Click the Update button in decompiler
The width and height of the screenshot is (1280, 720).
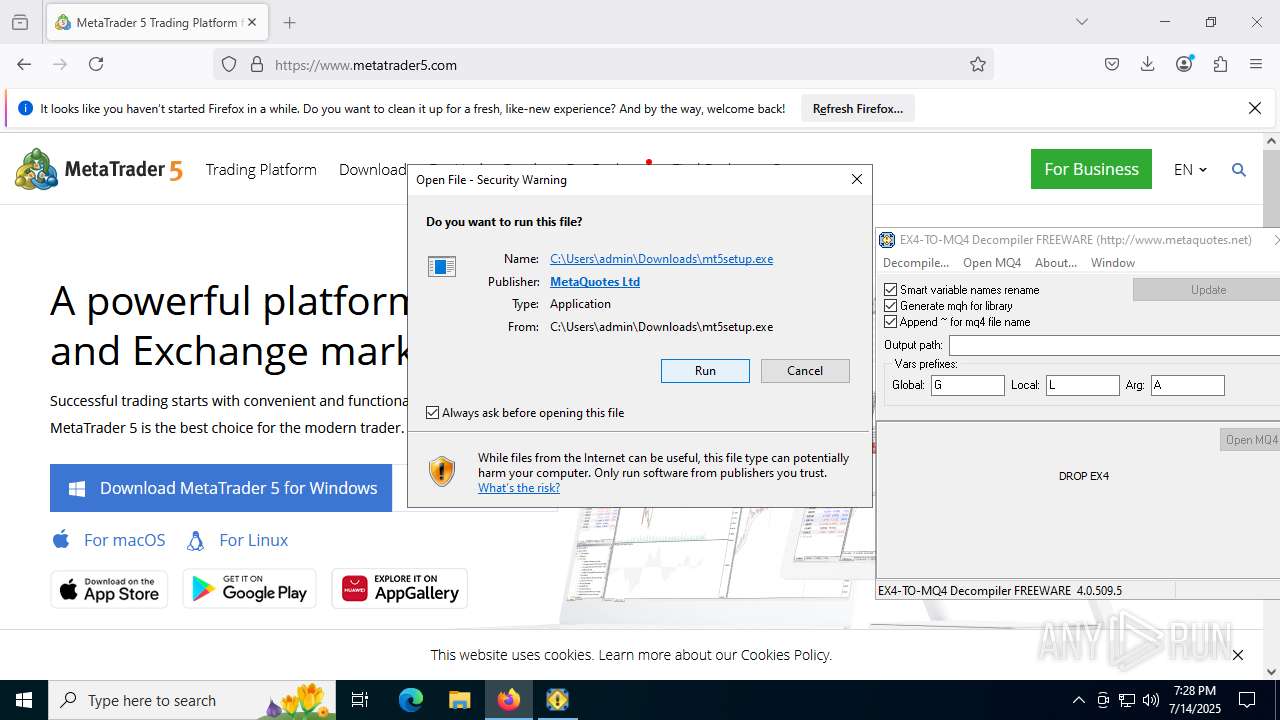click(x=1207, y=289)
